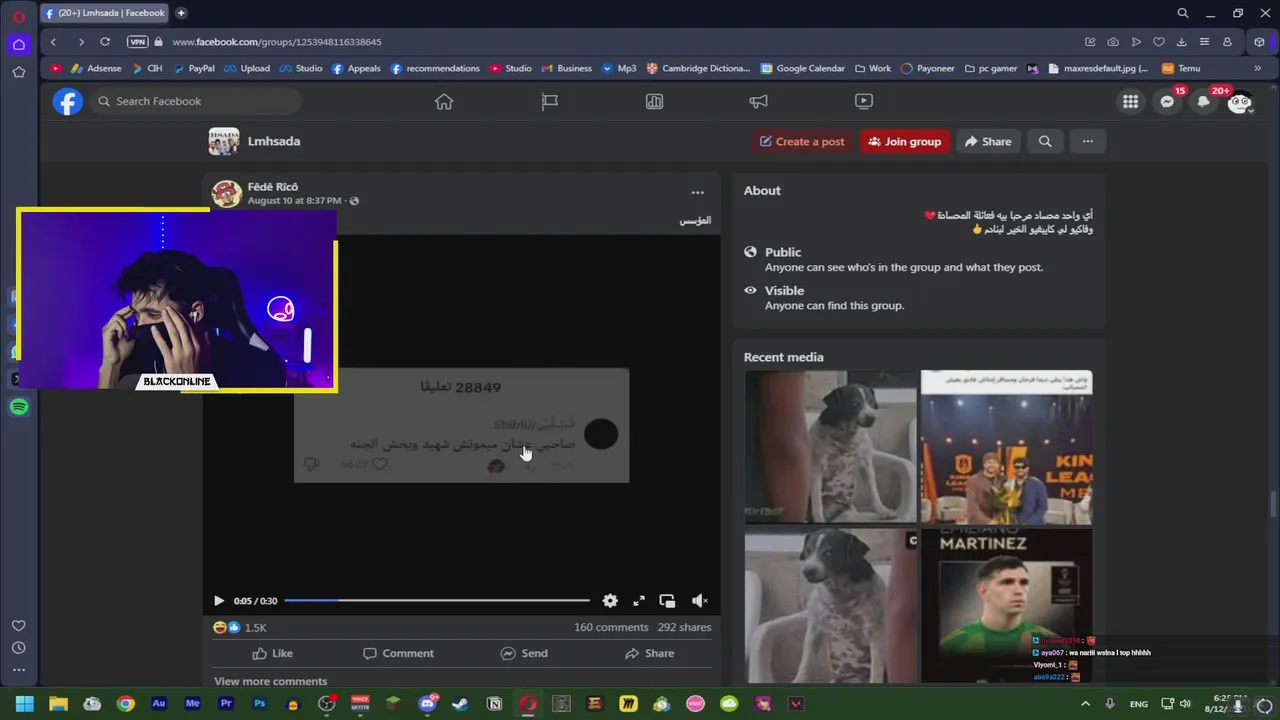The width and height of the screenshot is (1280, 720).
Task: Focus the Search Facebook field
Action: click(197, 101)
